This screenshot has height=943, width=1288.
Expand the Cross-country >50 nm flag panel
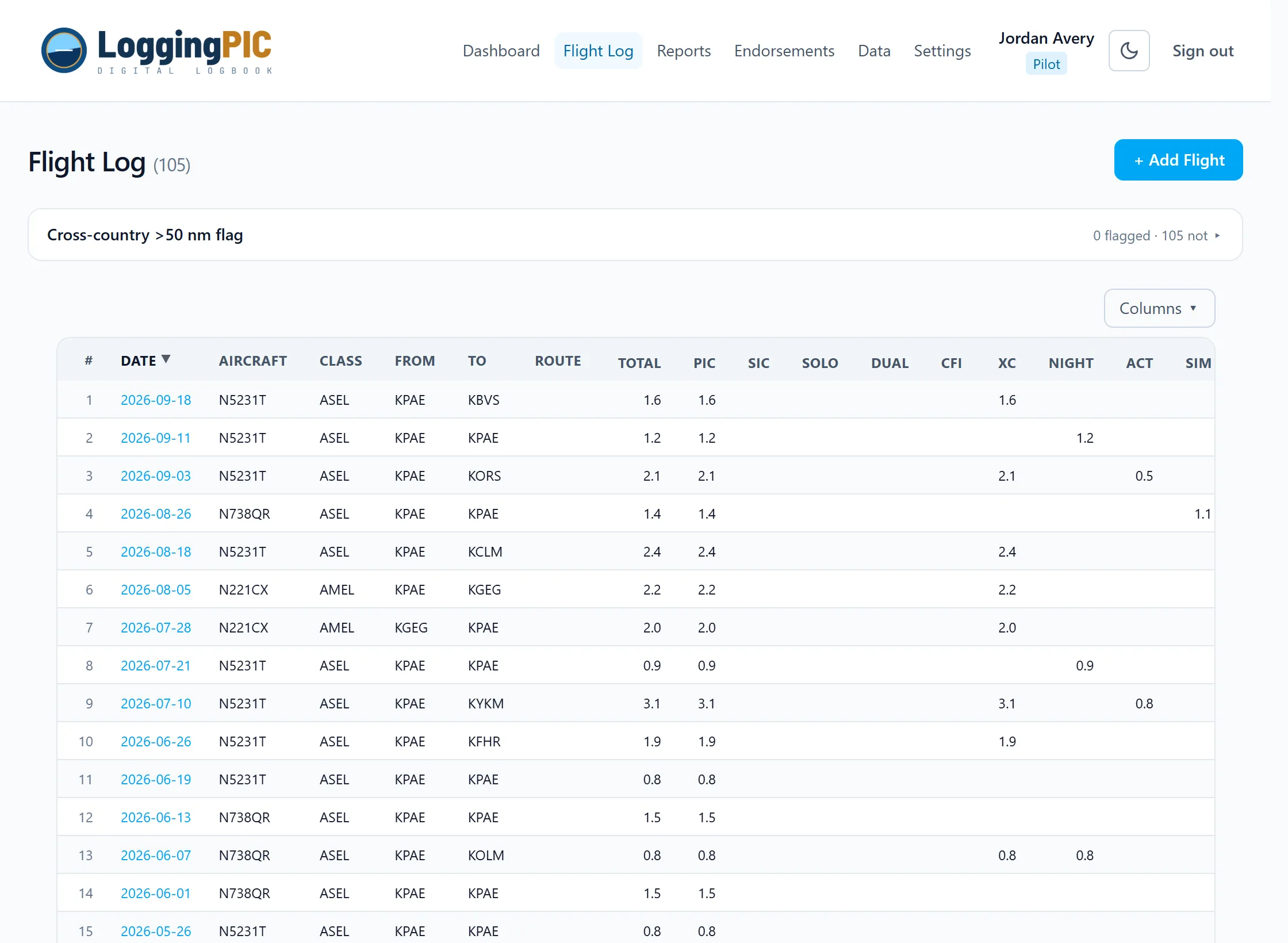pyautogui.click(x=635, y=235)
